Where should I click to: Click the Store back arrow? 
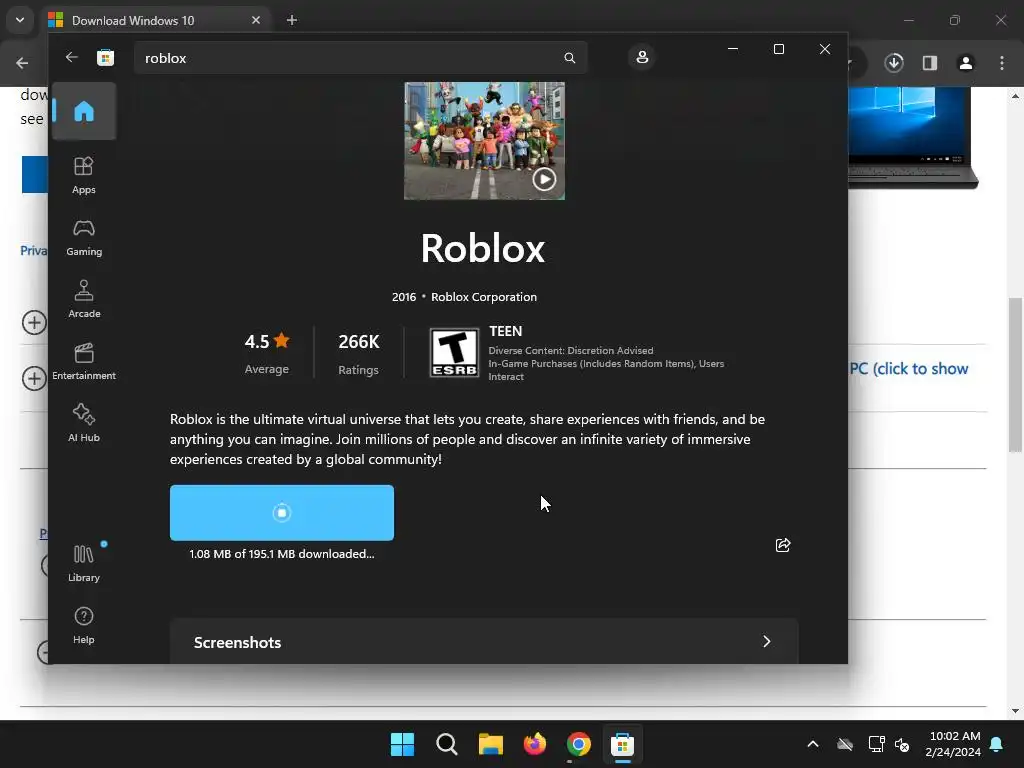point(72,57)
